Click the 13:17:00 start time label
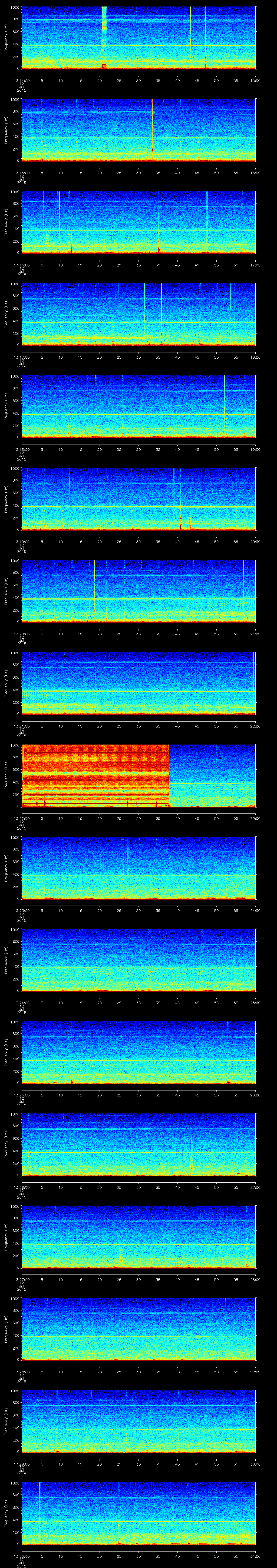 pos(22,357)
